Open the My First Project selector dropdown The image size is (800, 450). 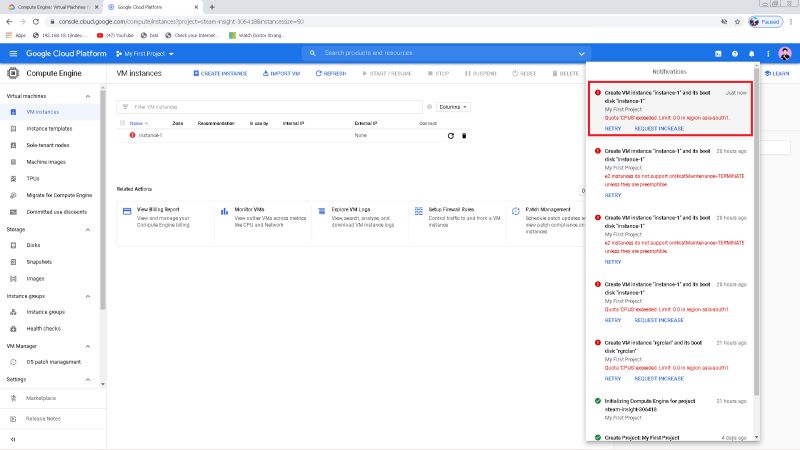[145, 54]
